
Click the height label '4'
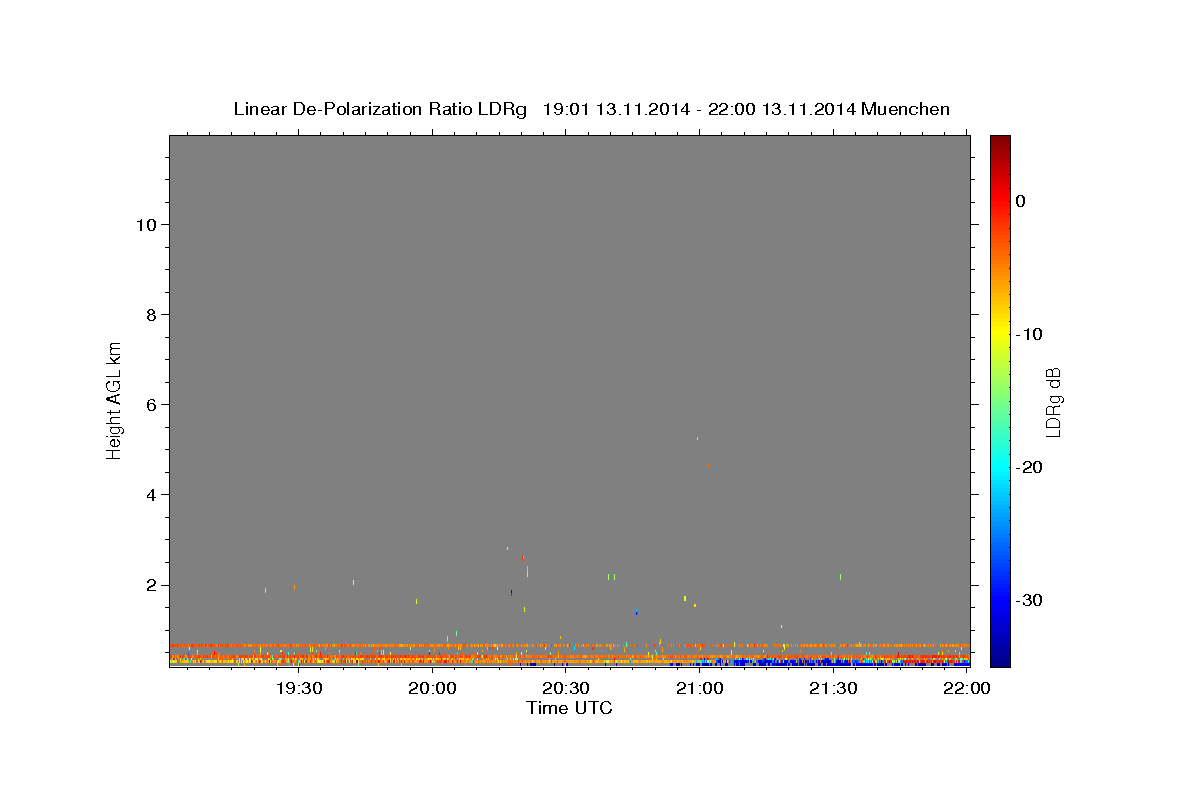click(150, 495)
